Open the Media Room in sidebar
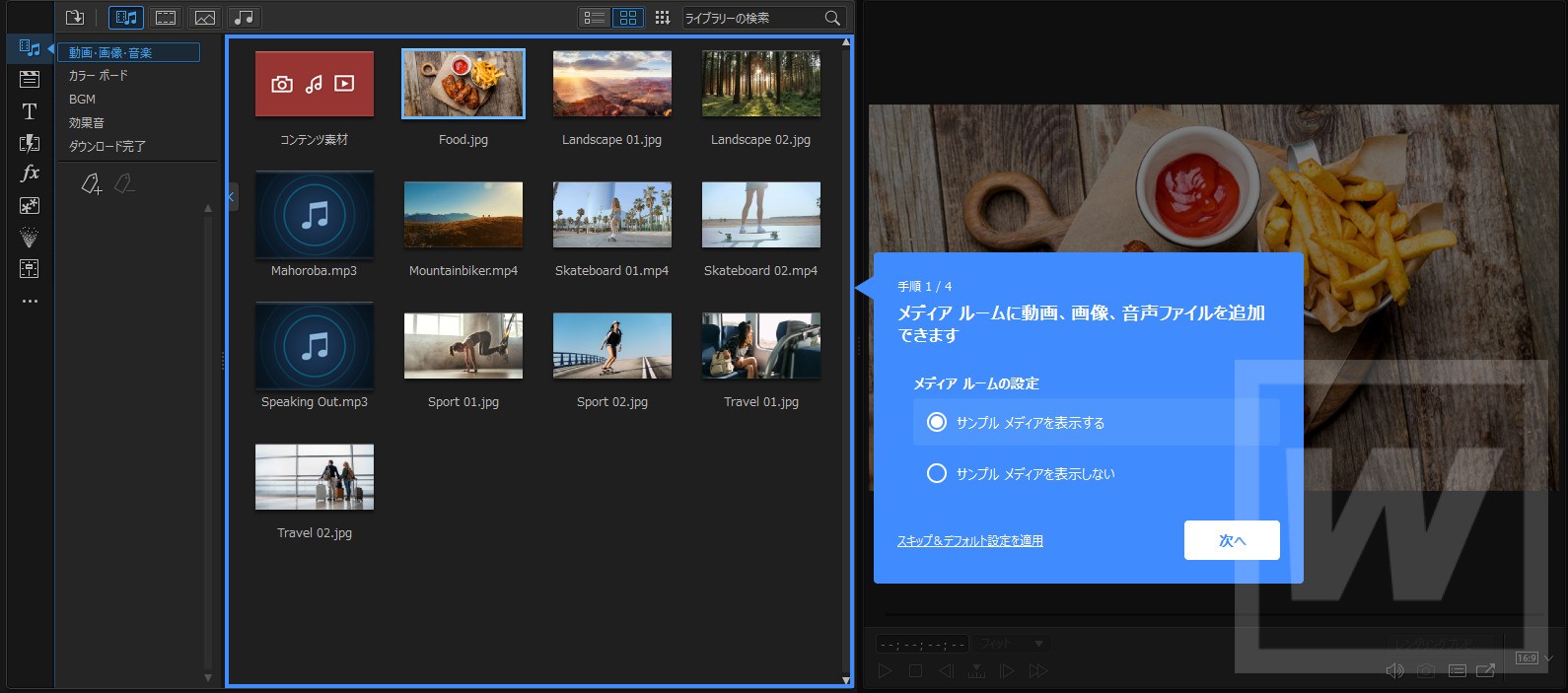 30,47
